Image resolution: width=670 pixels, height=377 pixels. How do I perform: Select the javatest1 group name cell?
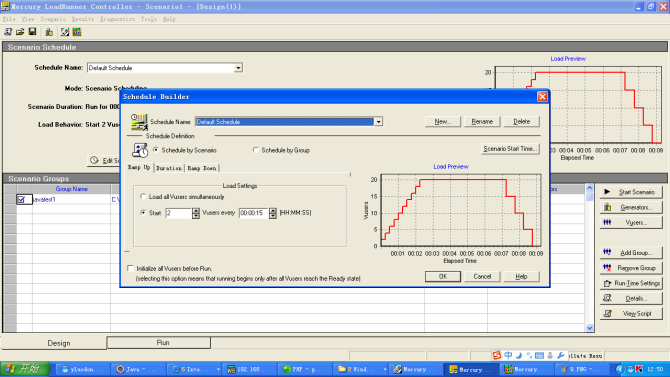pyautogui.click(x=71, y=200)
